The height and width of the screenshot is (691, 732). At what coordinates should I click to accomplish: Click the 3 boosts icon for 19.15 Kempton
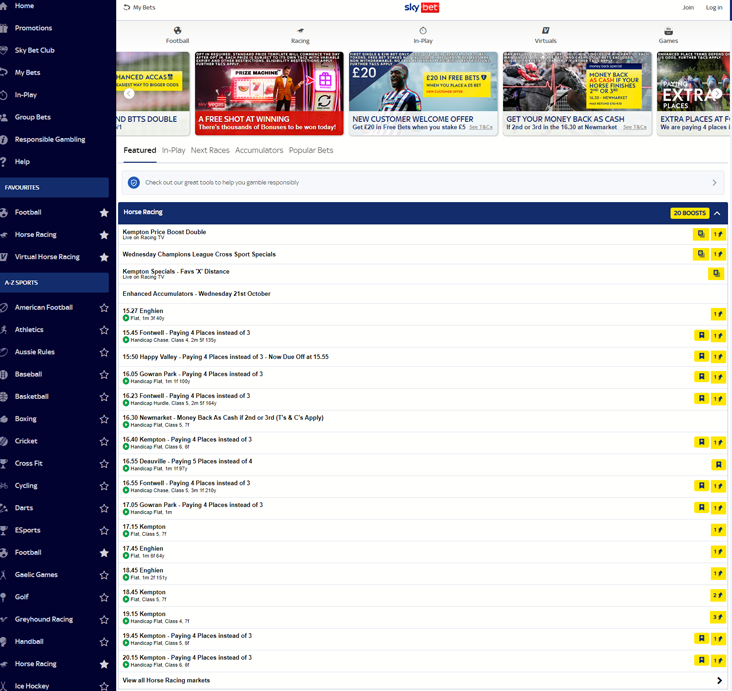[718, 617]
